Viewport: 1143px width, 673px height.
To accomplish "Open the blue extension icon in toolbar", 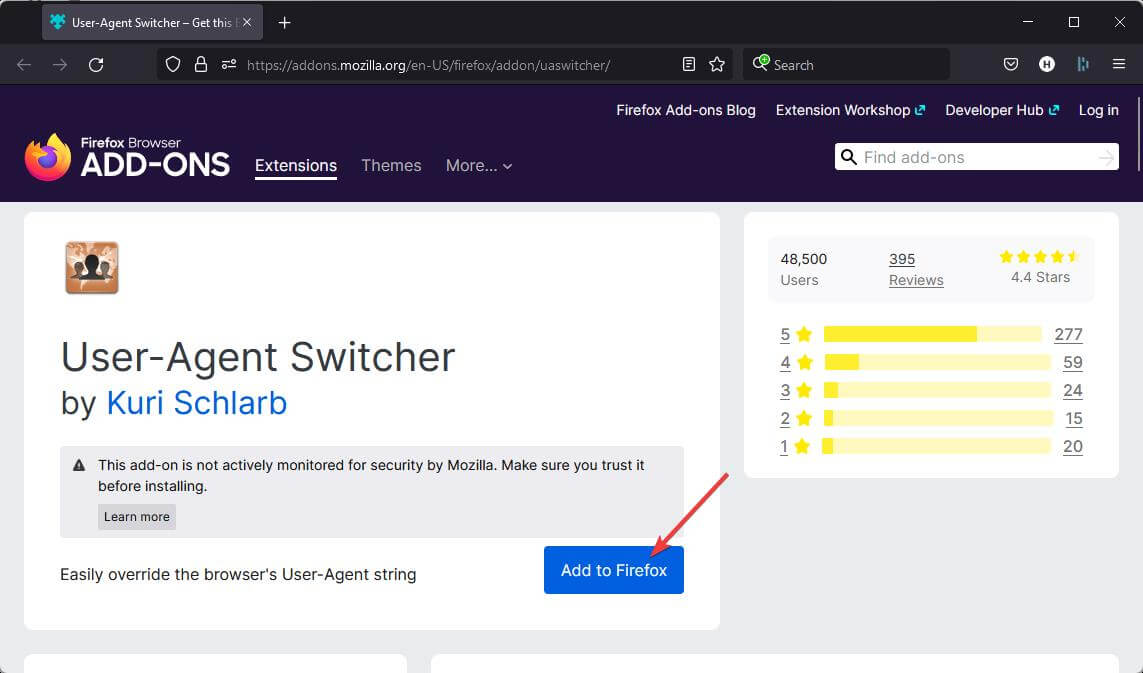I will [x=1083, y=65].
